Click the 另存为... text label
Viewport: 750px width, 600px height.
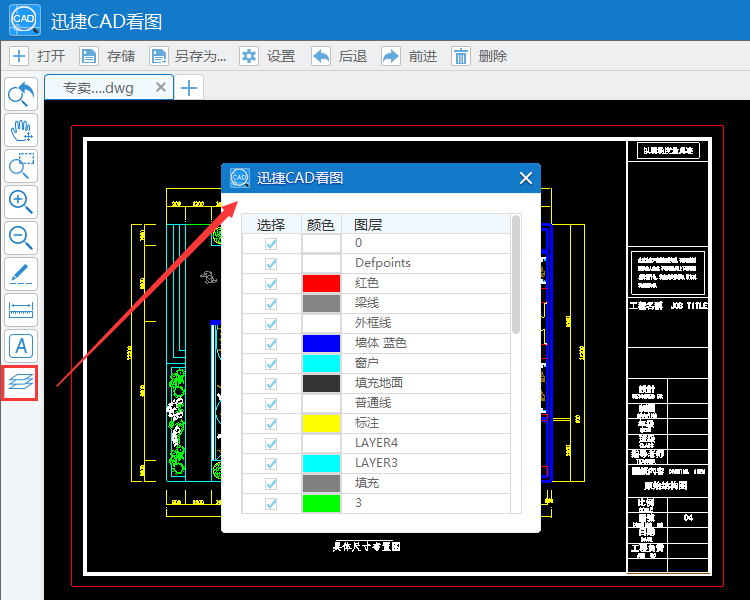coord(200,56)
